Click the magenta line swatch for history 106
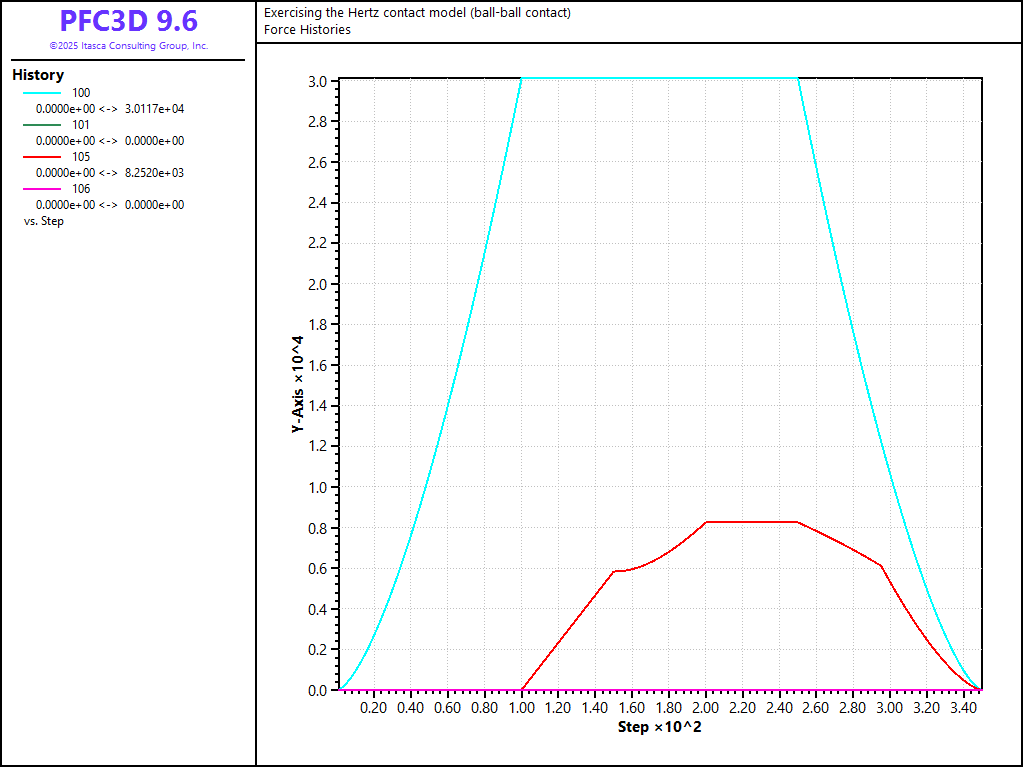Screen dimensions: 1024x768 (42, 189)
